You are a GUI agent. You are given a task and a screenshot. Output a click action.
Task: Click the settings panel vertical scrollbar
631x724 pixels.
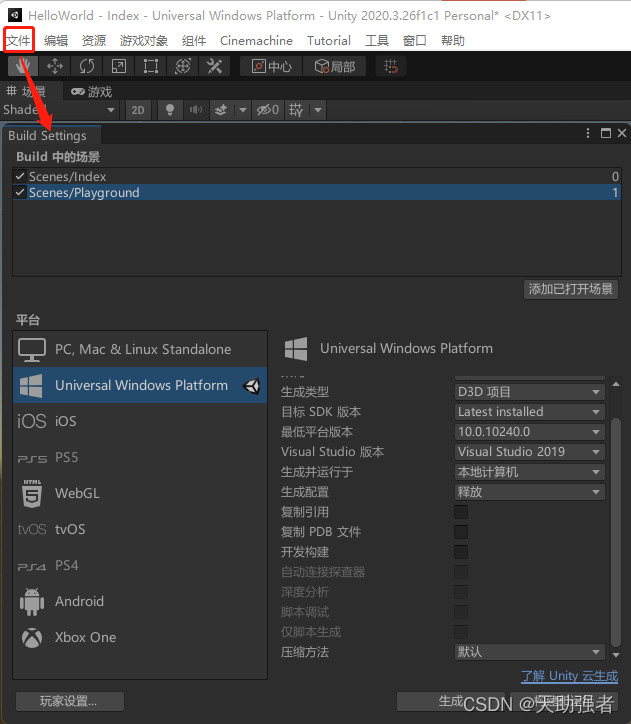click(616, 533)
